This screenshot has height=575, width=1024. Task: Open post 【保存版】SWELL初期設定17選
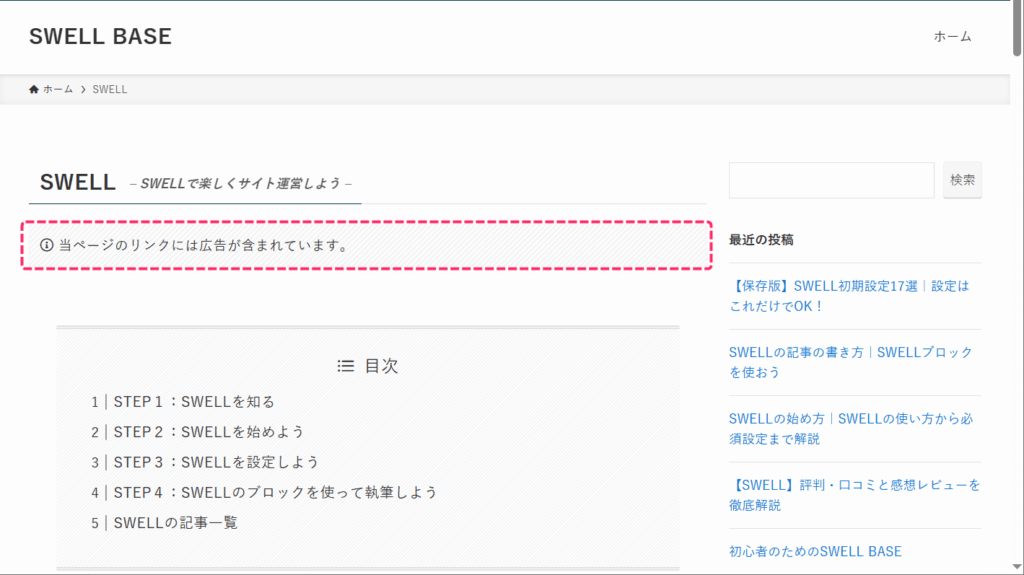pos(849,296)
